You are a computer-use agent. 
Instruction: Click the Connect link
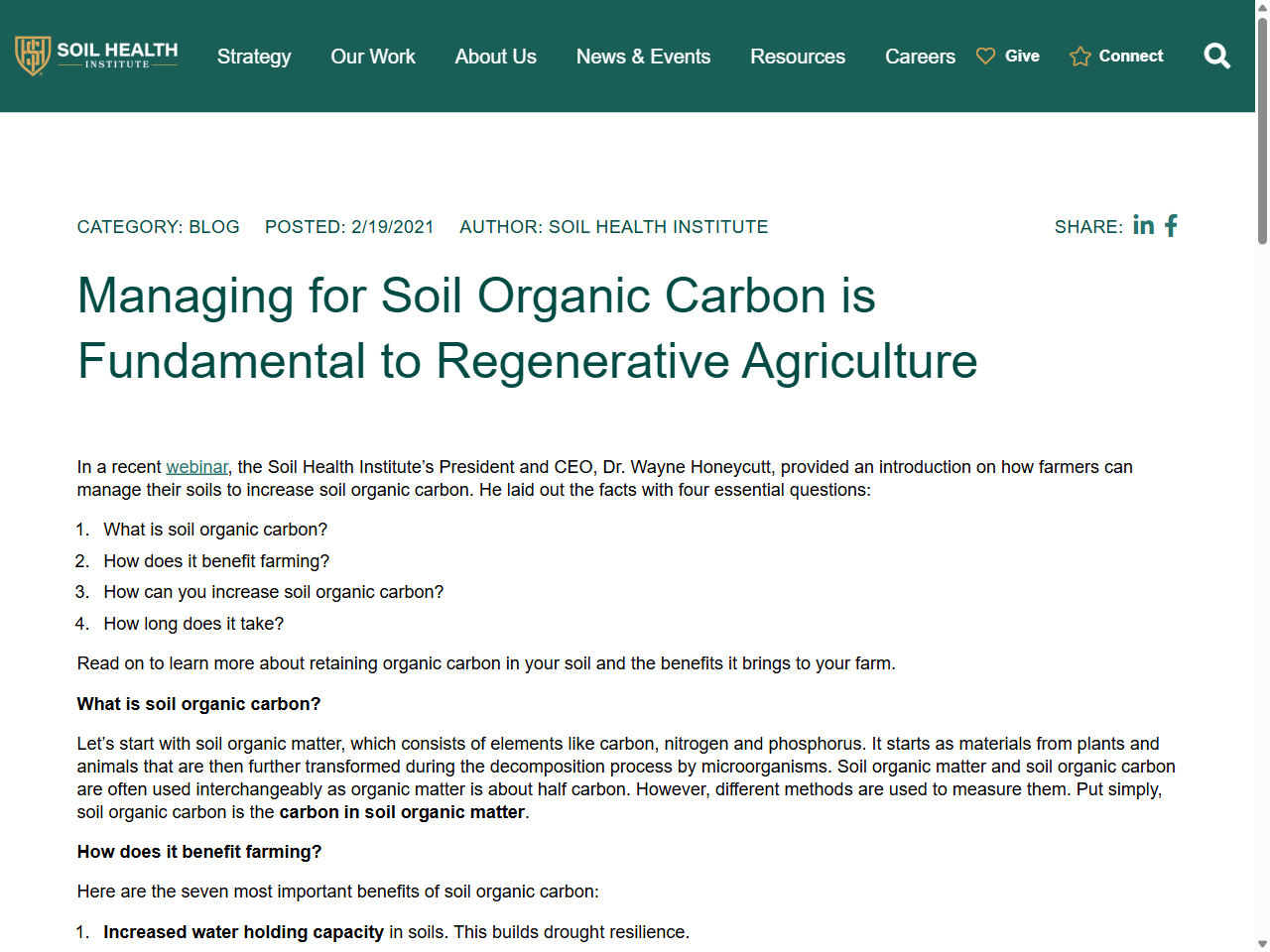pyautogui.click(x=1129, y=56)
